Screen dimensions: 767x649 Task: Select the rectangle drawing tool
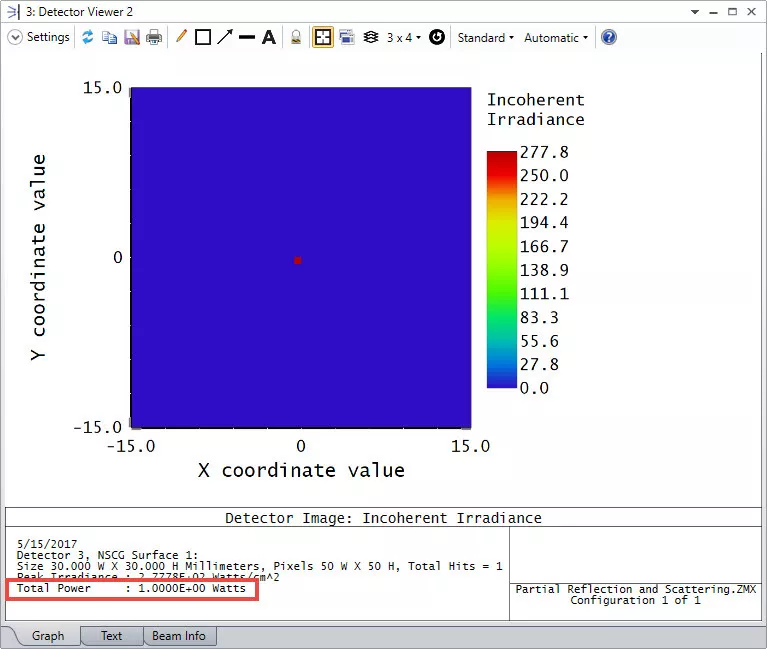pyautogui.click(x=203, y=37)
